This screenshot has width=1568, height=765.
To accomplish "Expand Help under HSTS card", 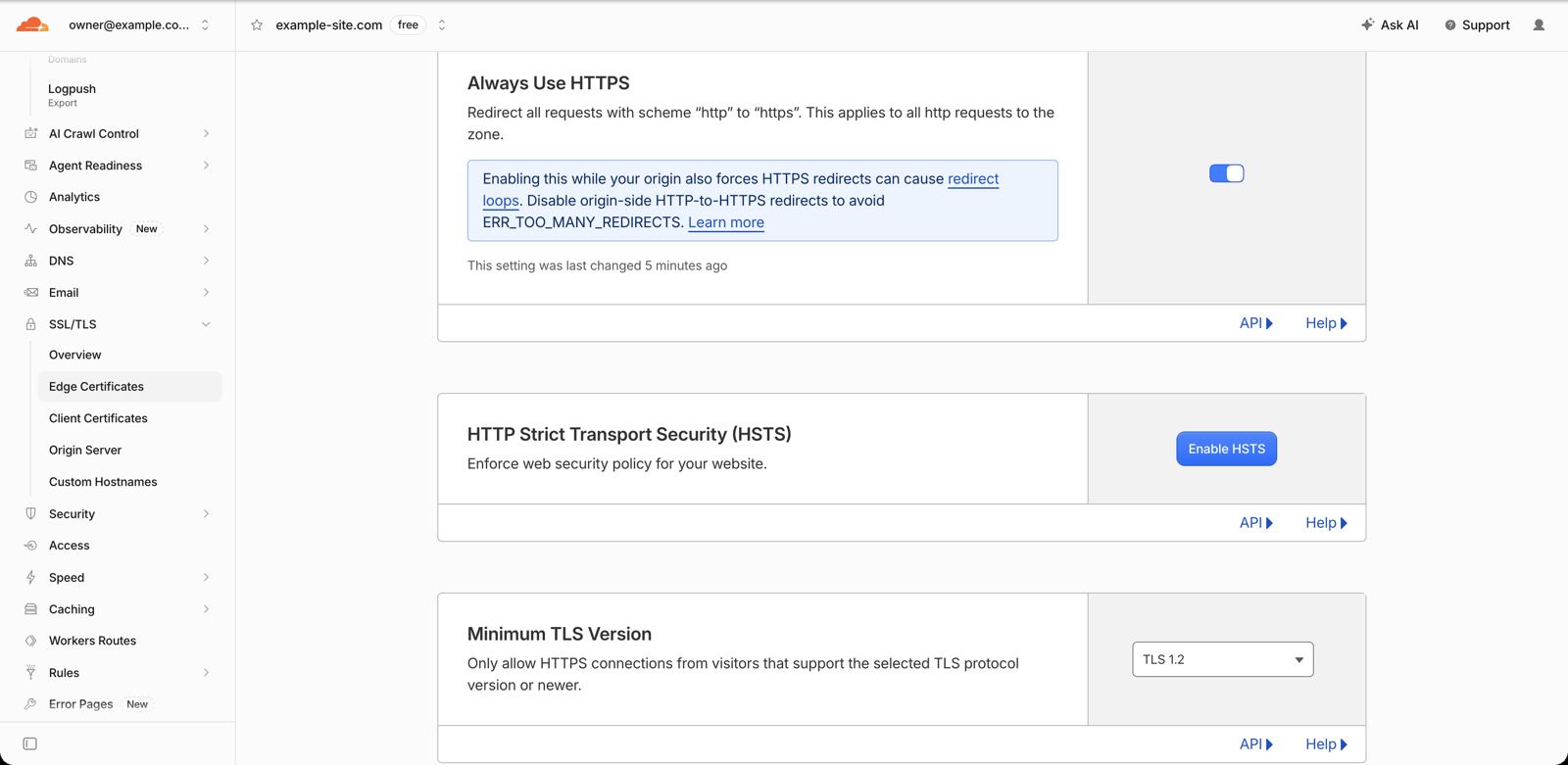I will coord(1326,523).
